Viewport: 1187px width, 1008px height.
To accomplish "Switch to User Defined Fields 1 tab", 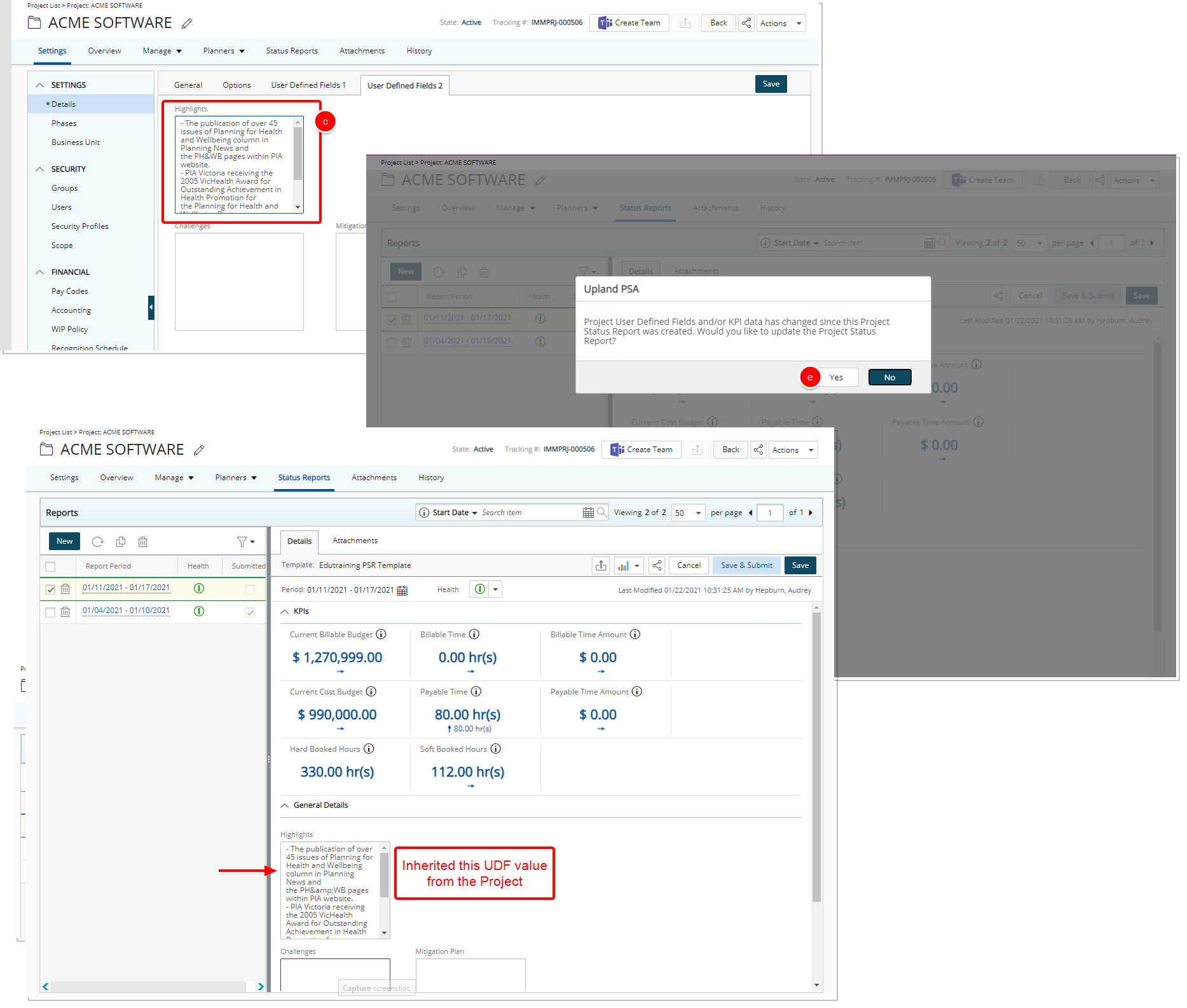I will (x=308, y=85).
